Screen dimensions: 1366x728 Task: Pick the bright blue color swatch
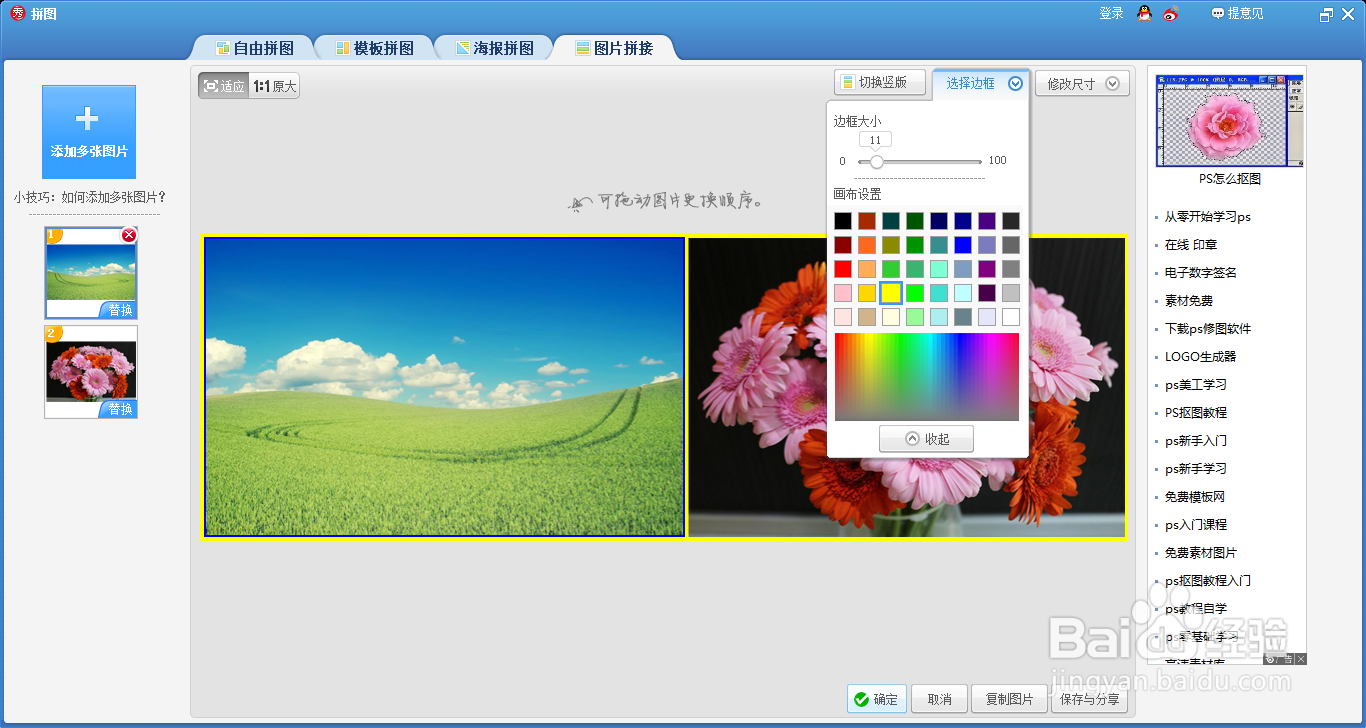point(963,245)
